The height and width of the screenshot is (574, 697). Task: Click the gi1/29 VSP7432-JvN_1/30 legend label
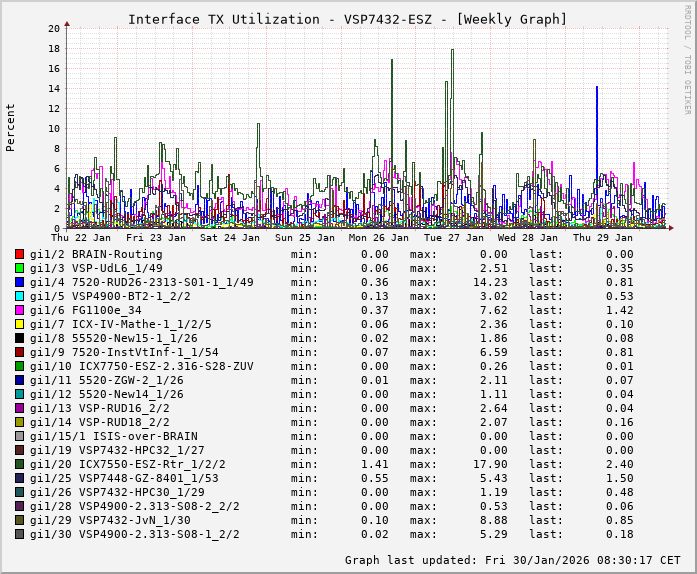(110, 520)
